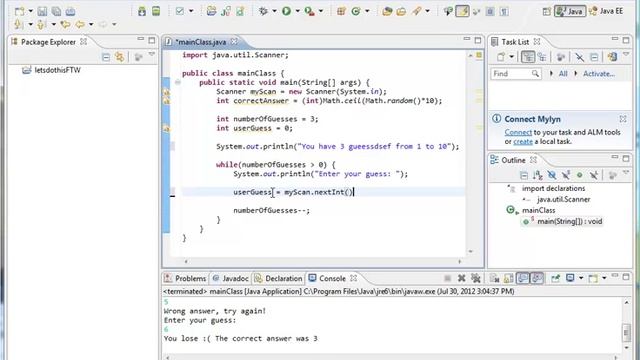This screenshot has width=640, height=360.
Task: Click the Activate... task link
Action: (599, 74)
